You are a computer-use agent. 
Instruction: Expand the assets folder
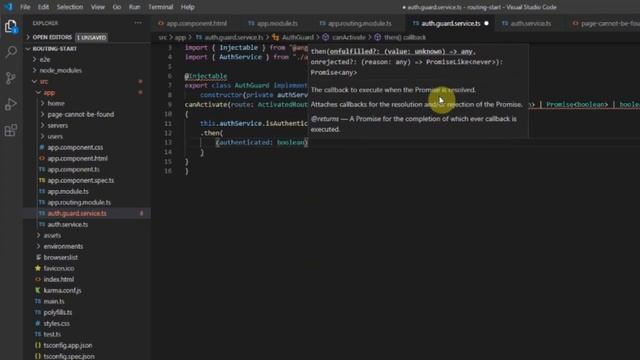(x=52, y=236)
